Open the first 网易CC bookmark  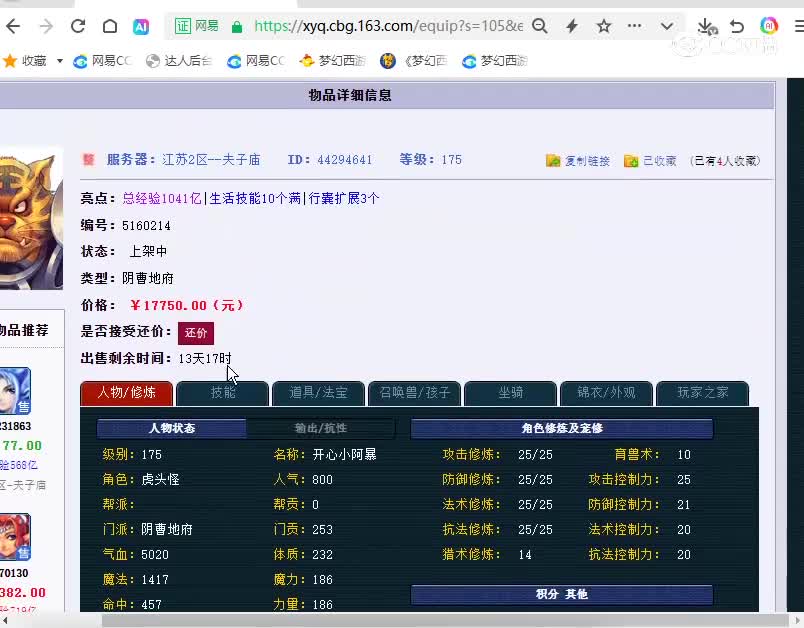click(103, 61)
